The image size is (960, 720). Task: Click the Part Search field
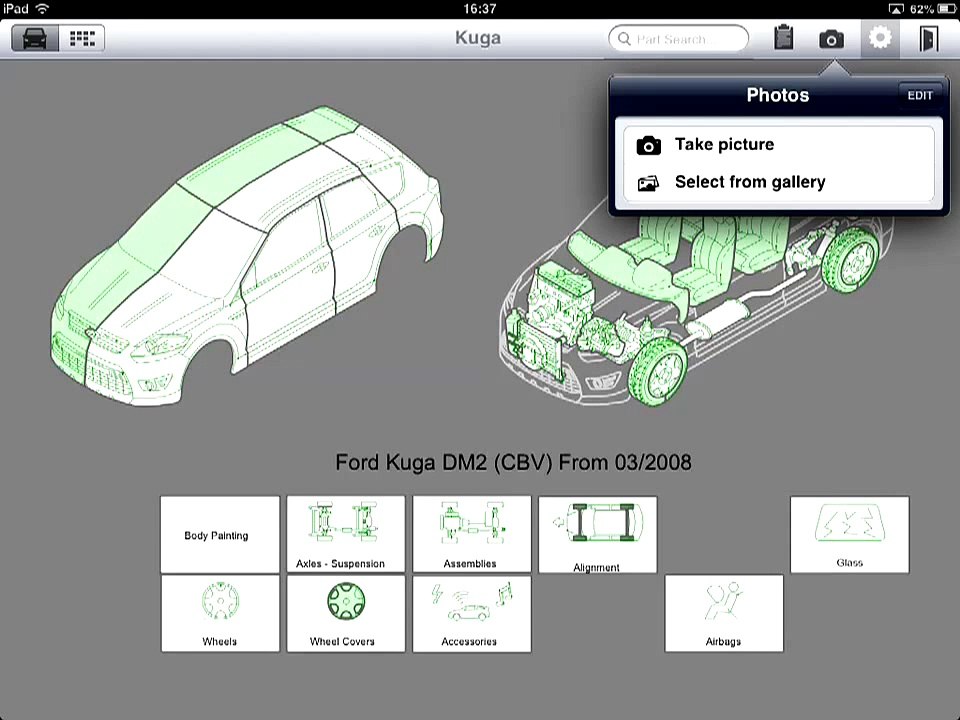click(x=678, y=39)
